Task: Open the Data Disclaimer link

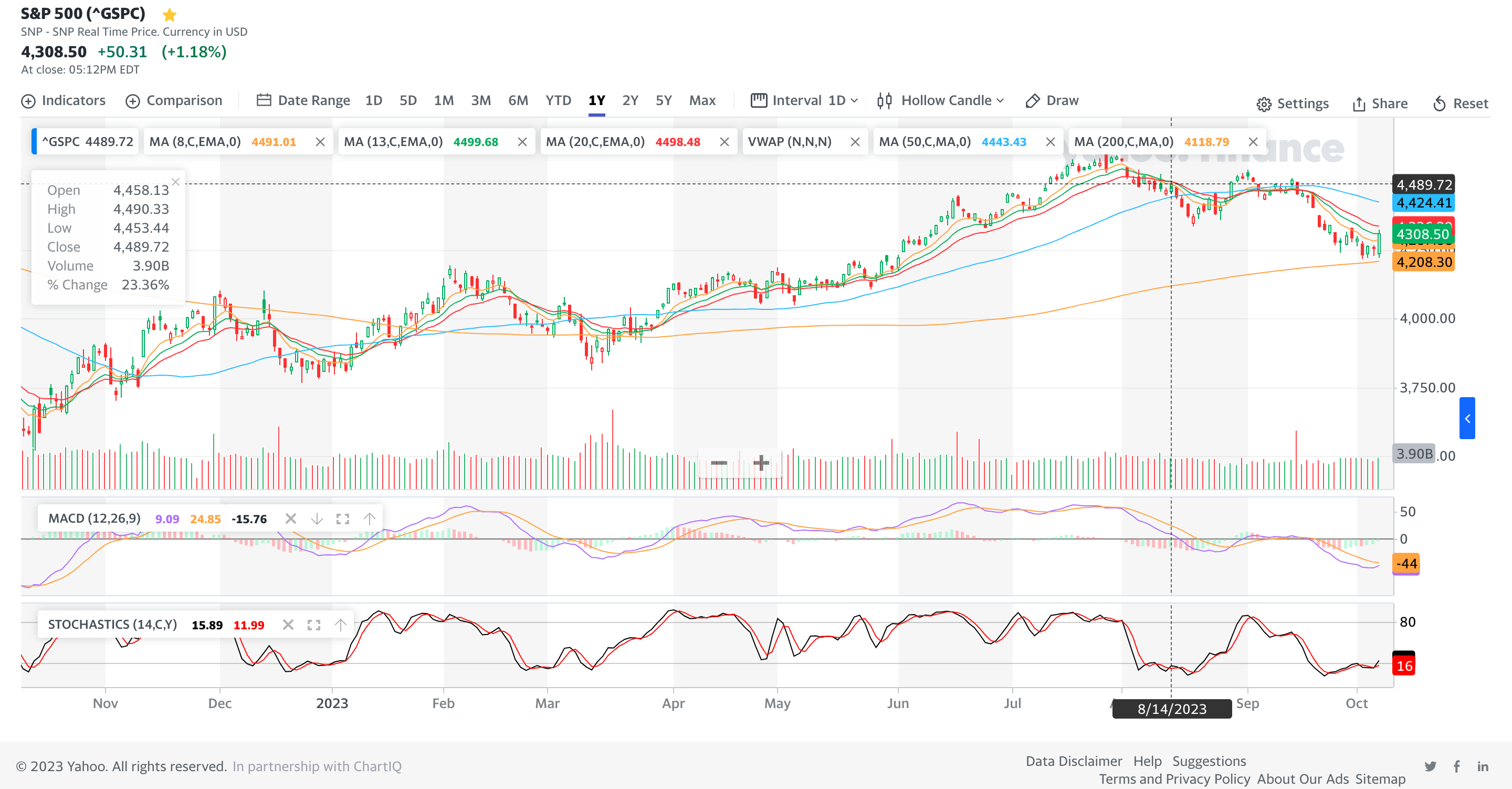Action: coord(1073,761)
